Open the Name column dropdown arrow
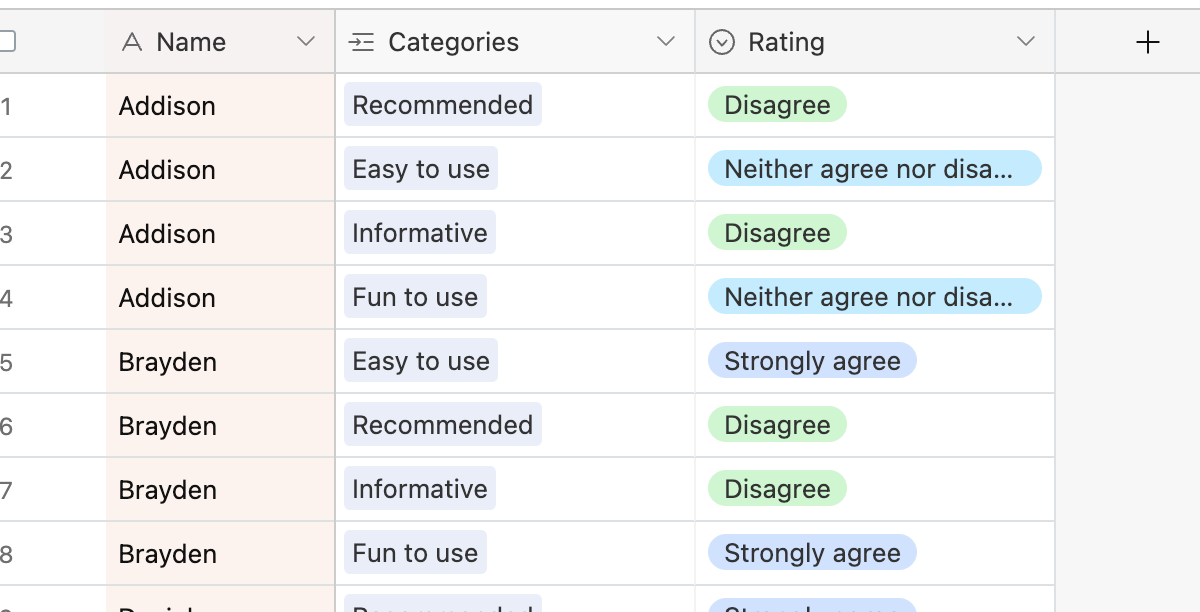The image size is (1200, 612). click(306, 42)
